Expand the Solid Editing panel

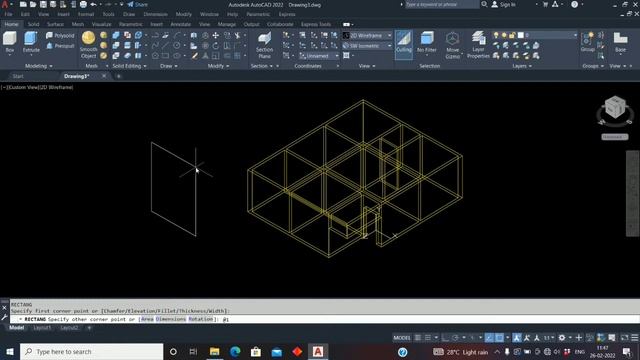click(129, 66)
